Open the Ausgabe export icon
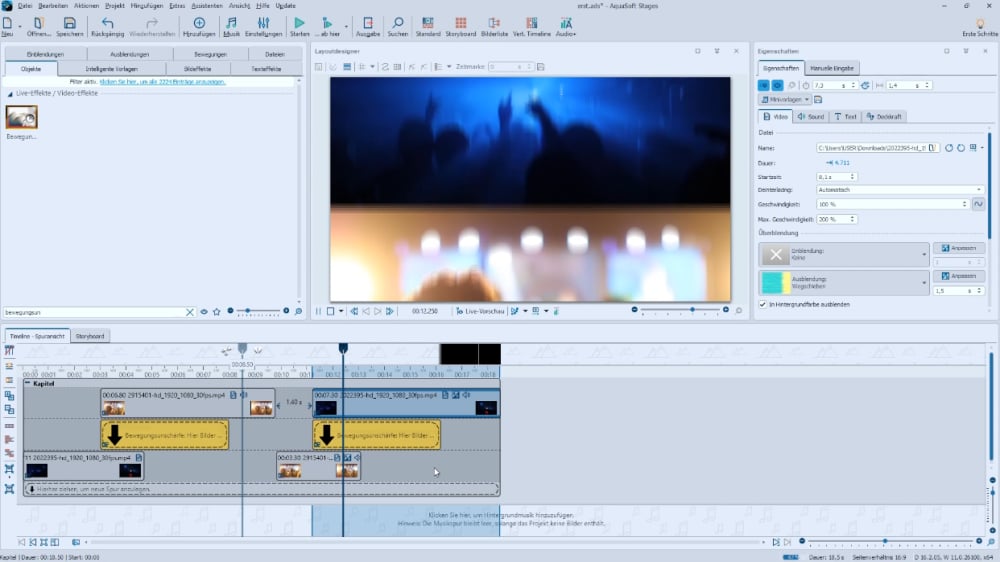Screen dimensions: 1000x562 [x=367, y=23]
